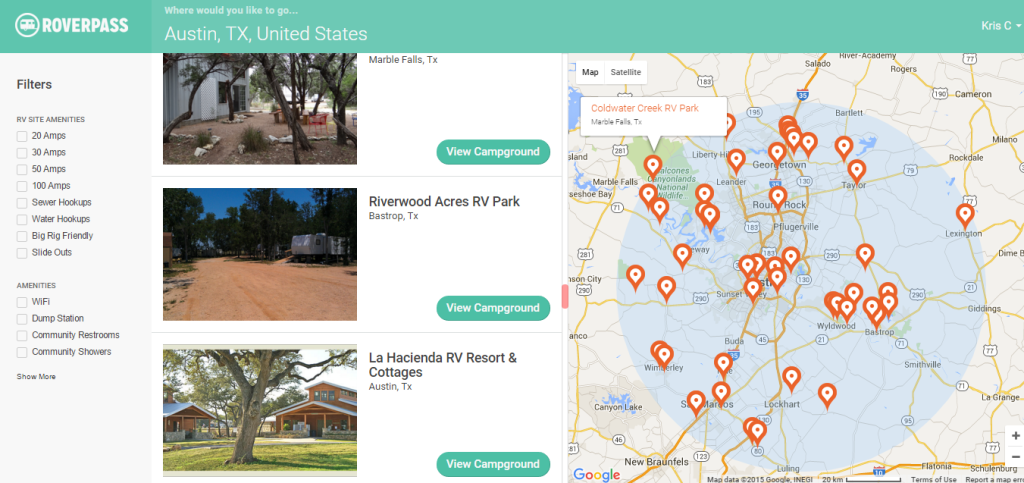The image size is (1024, 483).
Task: Zoom out the map with minus button
Action: click(x=1015, y=457)
